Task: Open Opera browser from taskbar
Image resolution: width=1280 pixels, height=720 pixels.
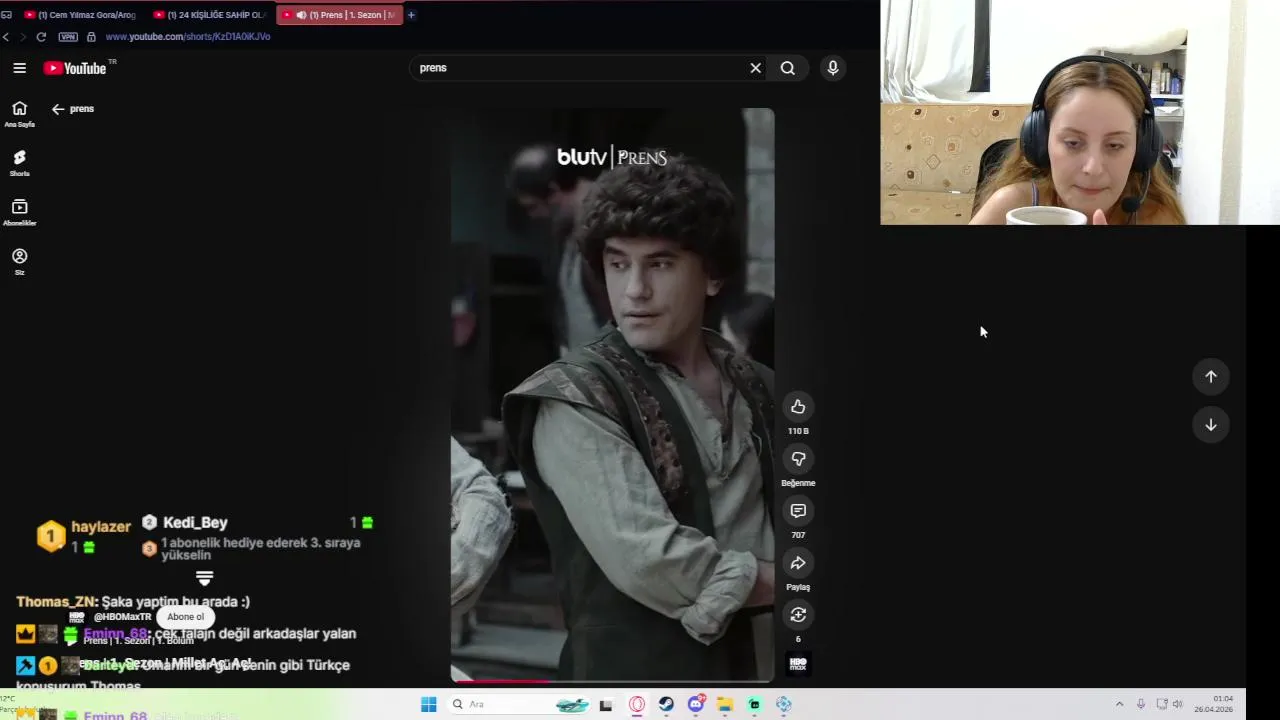Action: point(637,705)
